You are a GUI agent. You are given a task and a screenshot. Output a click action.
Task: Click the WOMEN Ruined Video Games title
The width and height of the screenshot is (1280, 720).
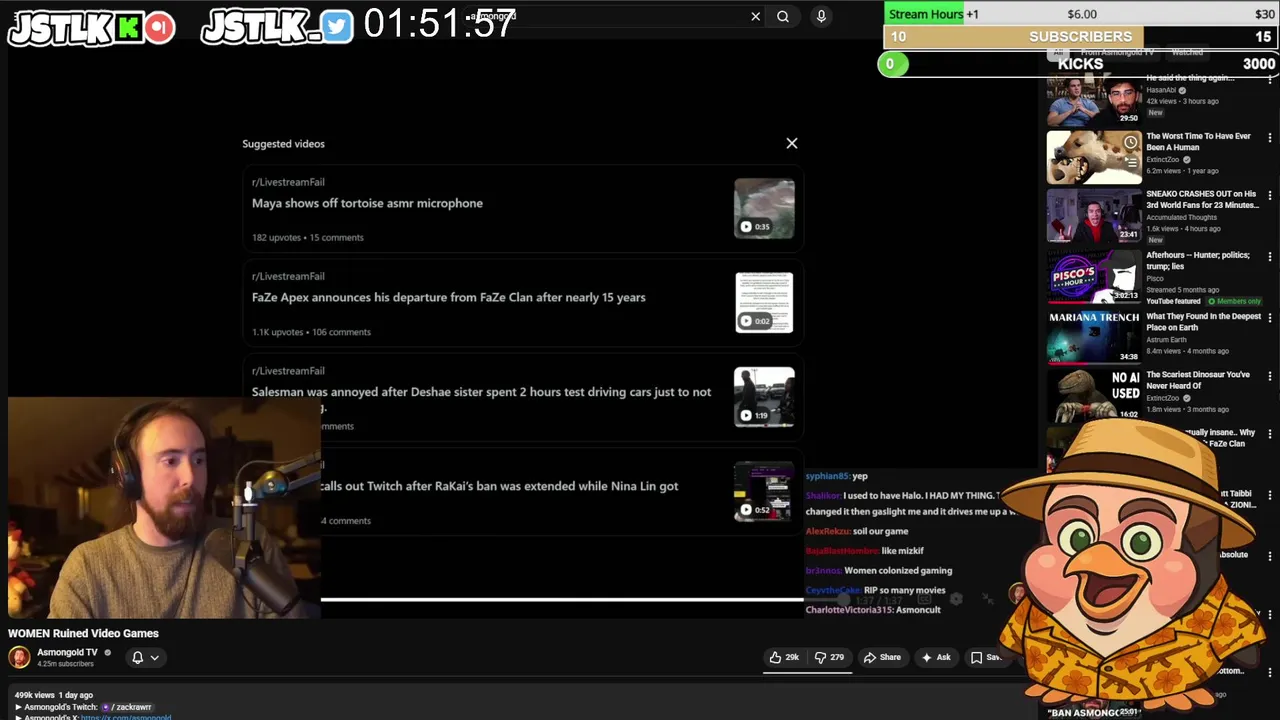tap(83, 633)
